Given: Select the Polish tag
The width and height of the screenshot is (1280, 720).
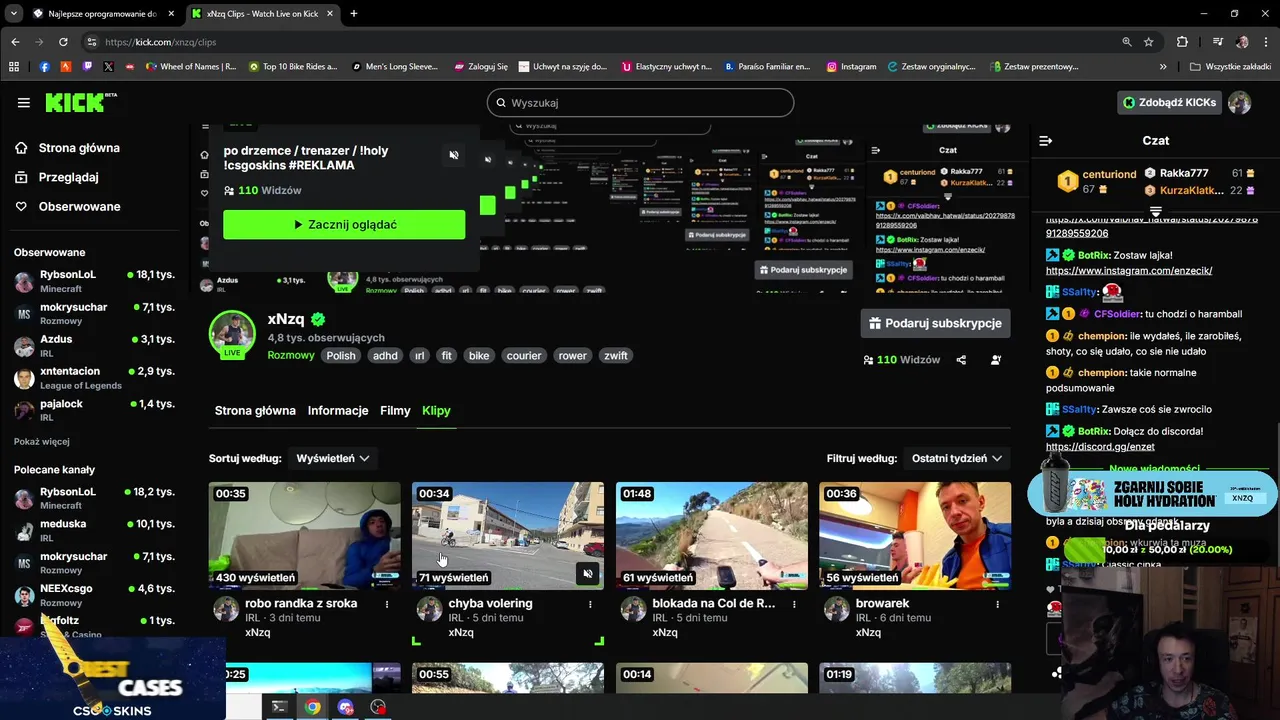Looking at the screenshot, I should (x=341, y=355).
